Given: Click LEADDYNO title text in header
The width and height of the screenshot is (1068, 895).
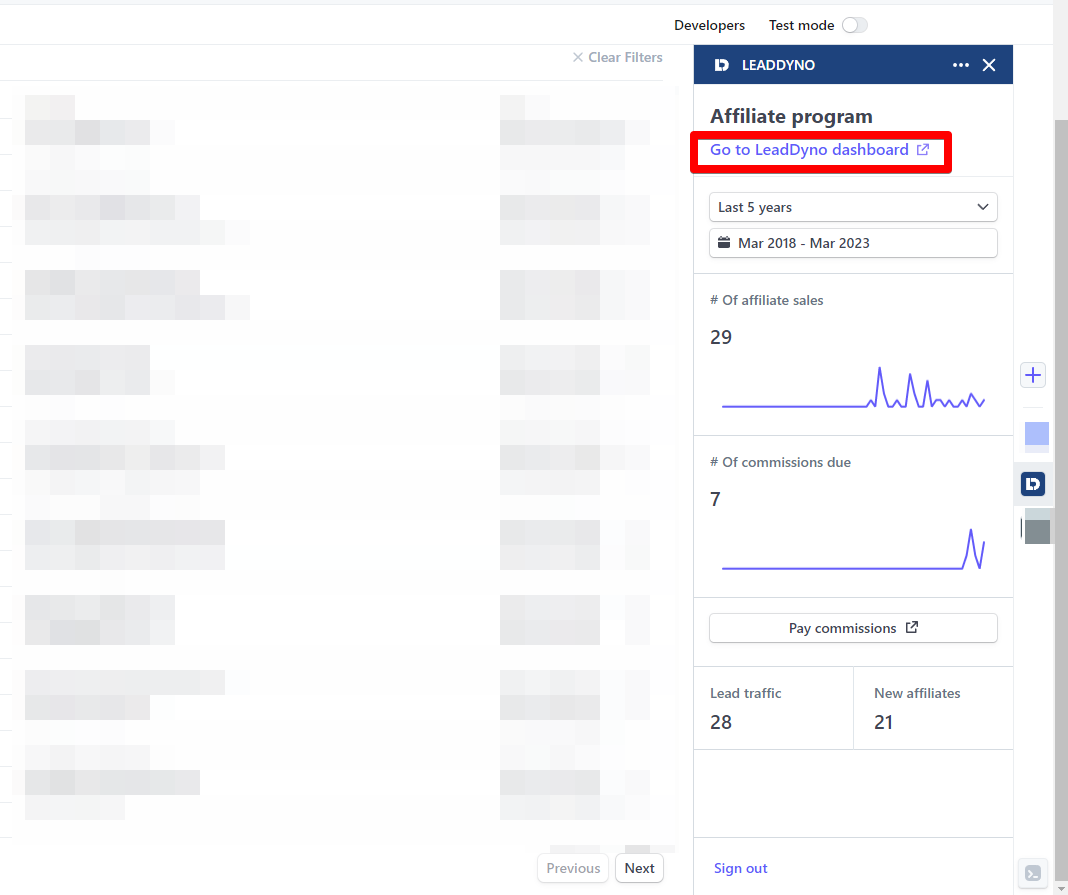Looking at the screenshot, I should tap(778, 65).
